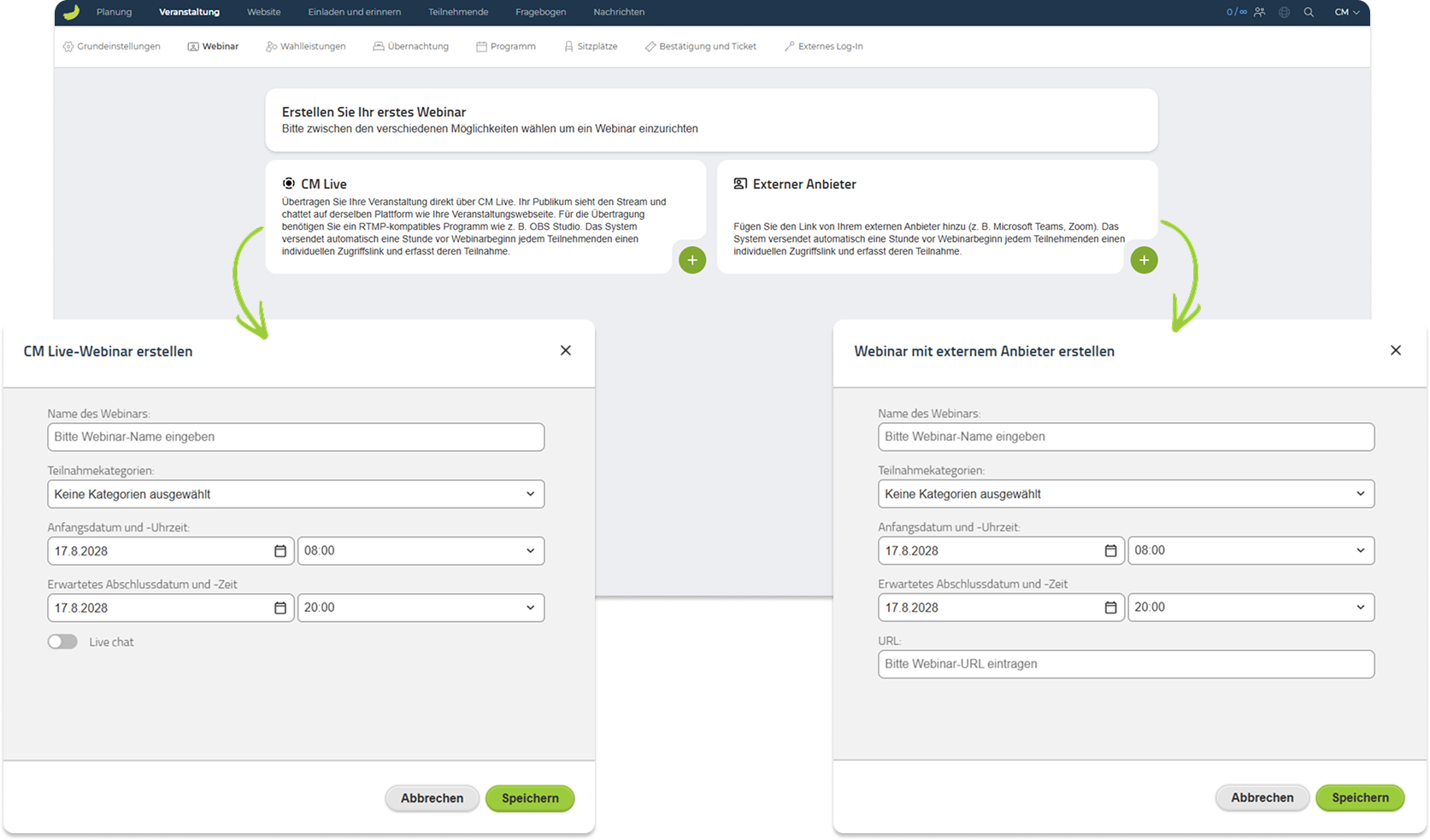Click Abbrechen in the CM Live dialog
The width and height of the screenshot is (1430, 840).
coord(432,798)
